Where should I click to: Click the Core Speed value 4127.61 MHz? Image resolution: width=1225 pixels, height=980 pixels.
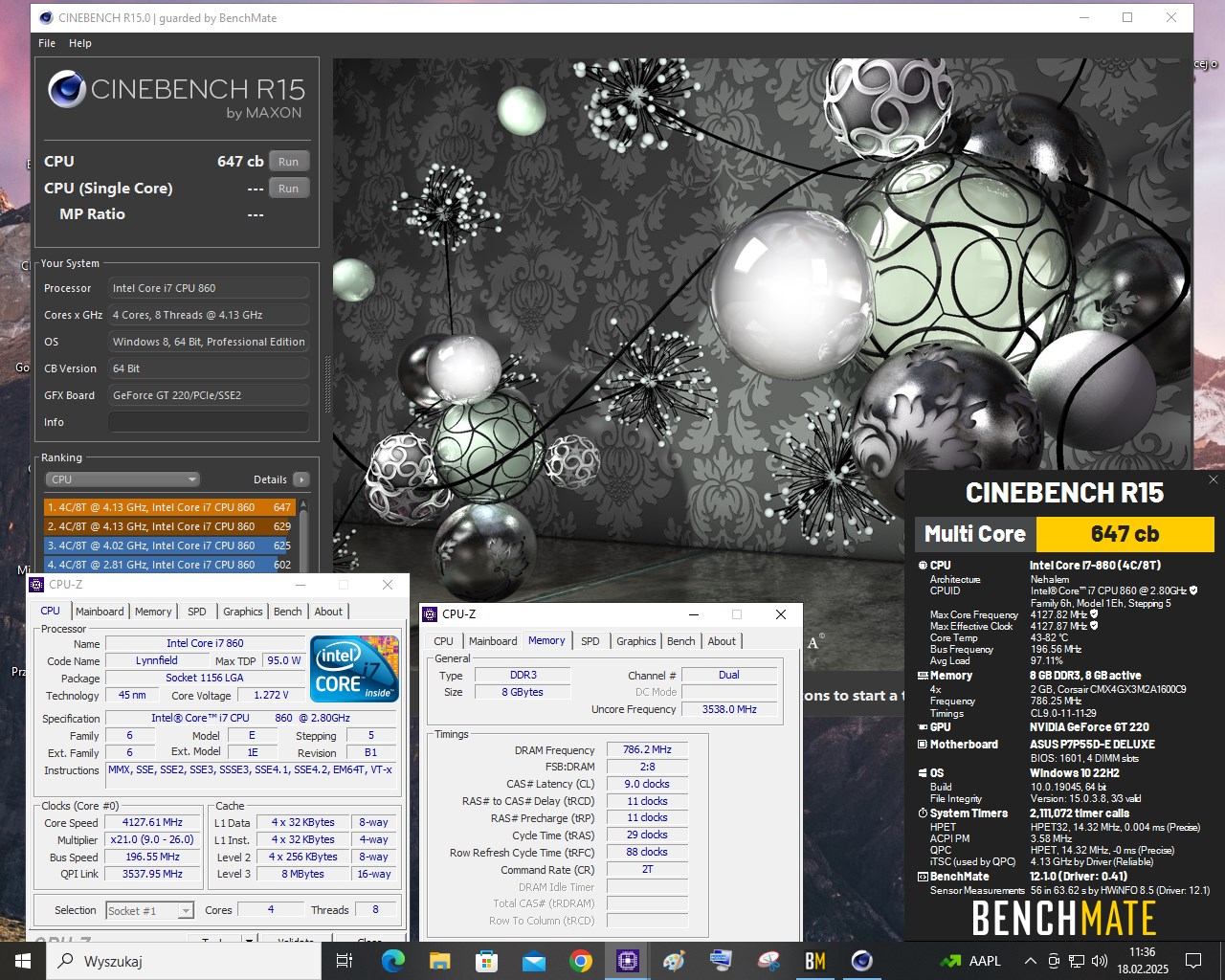coord(152,822)
